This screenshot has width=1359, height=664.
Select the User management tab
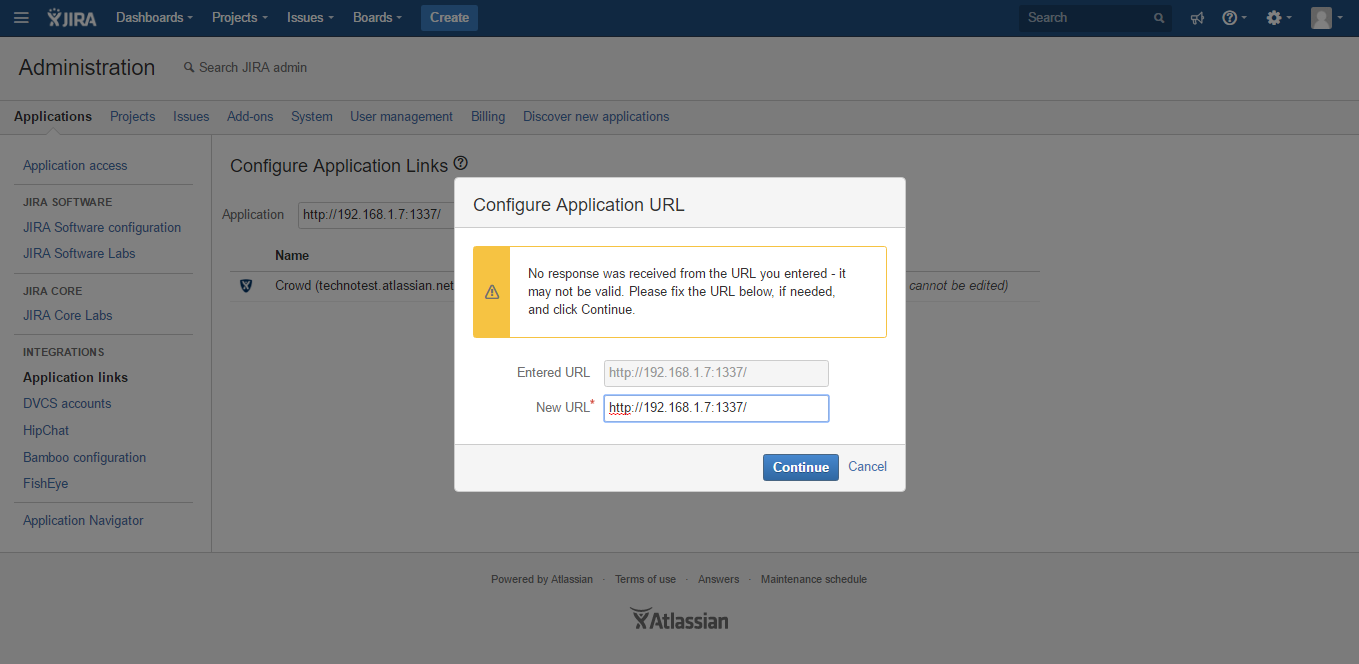401,117
